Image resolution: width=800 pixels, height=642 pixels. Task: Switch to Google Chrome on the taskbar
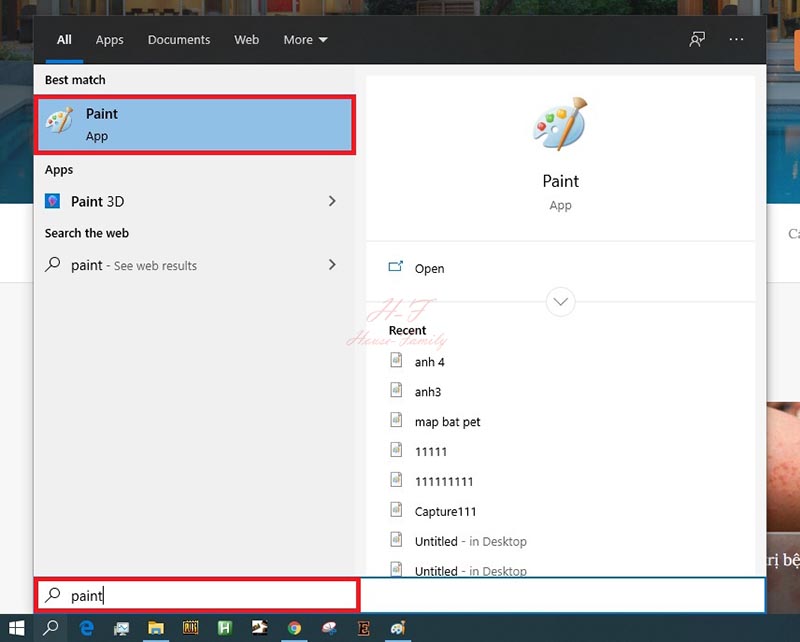[294, 628]
